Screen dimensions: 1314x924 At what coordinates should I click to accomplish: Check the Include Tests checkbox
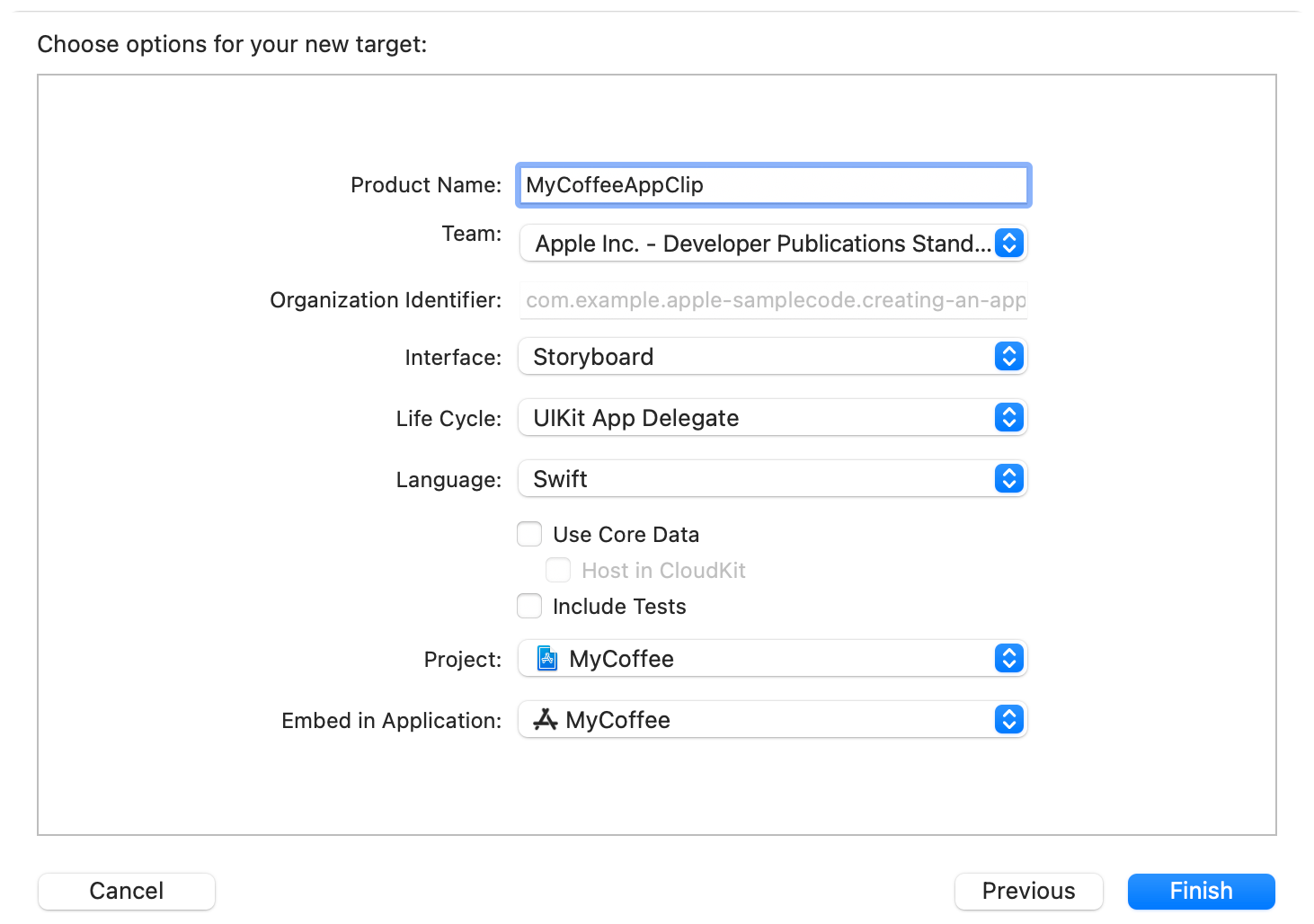coord(529,606)
